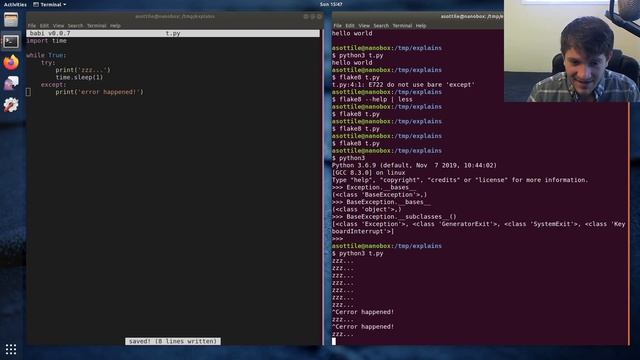
Task: Open the clock showing Sun 15:47
Action: [x=331, y=4]
